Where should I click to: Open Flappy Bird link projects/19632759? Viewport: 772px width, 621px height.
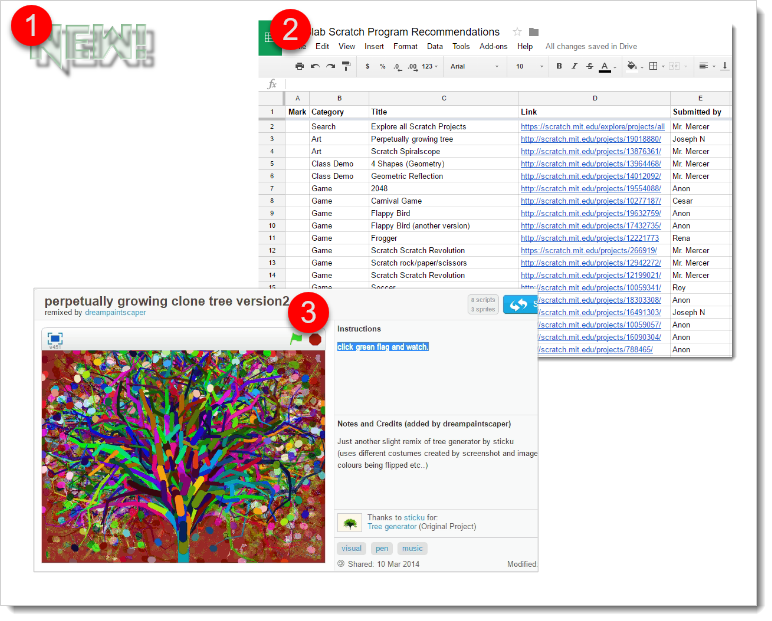pyautogui.click(x=591, y=213)
